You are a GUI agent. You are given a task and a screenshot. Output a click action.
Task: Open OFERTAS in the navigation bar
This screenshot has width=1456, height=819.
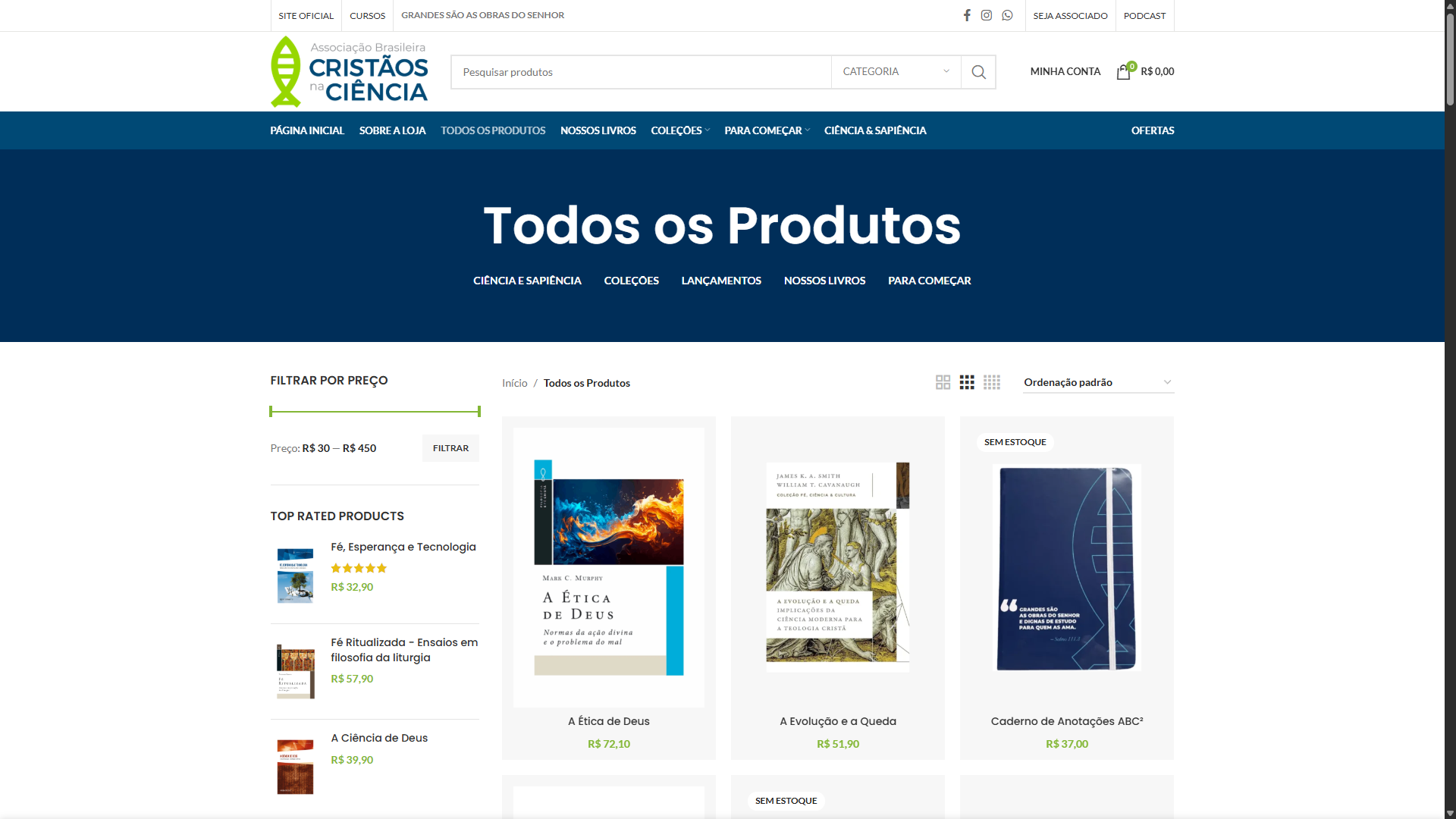pyautogui.click(x=1153, y=130)
